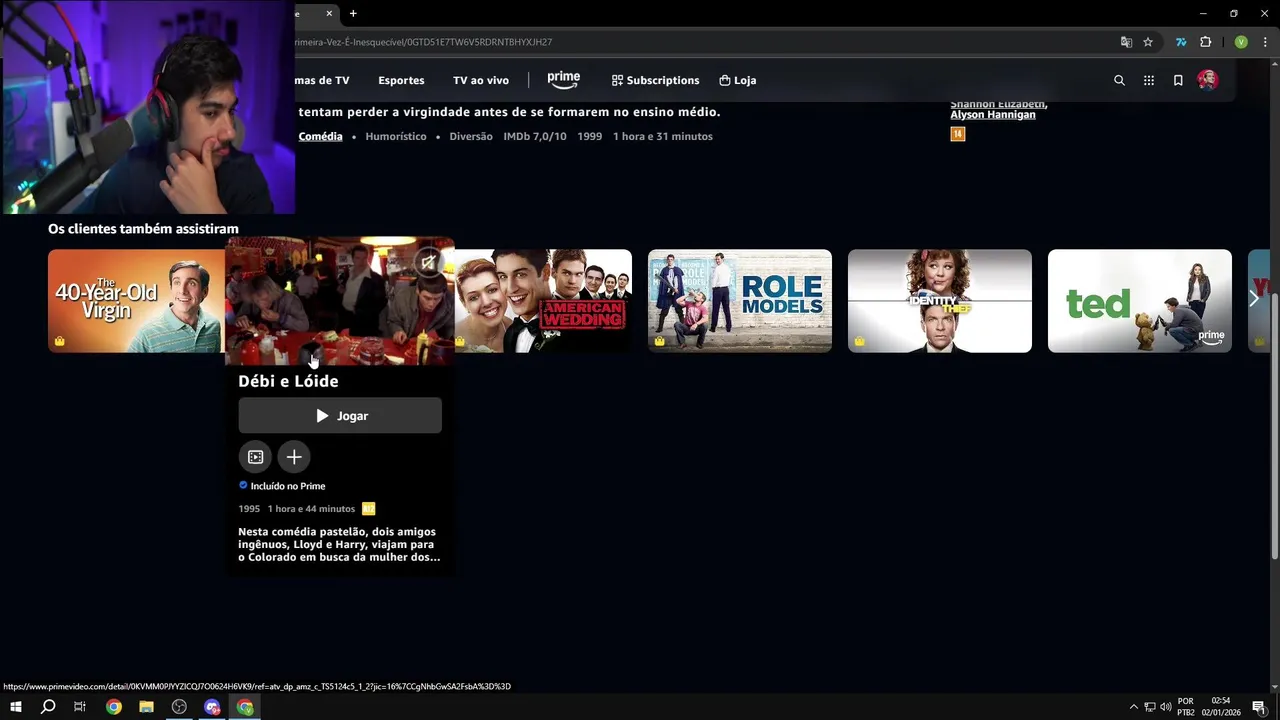Open a new browser tab
Viewport: 1280px width, 720px height.
(x=353, y=13)
